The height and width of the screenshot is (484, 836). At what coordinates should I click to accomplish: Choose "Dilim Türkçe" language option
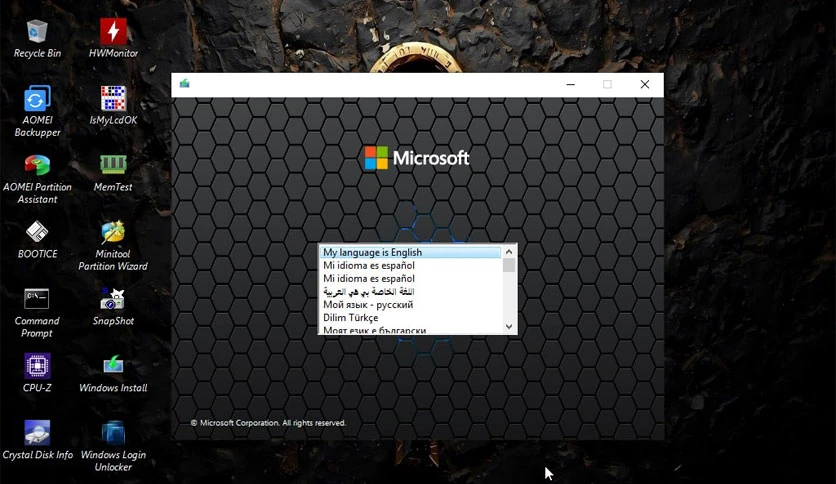(411, 318)
